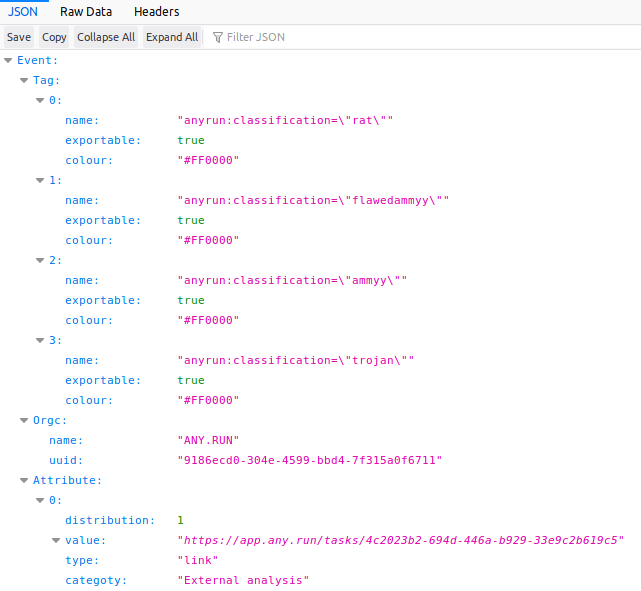Collapse the Event root node
This screenshot has height=591, width=641.
pos(8,60)
